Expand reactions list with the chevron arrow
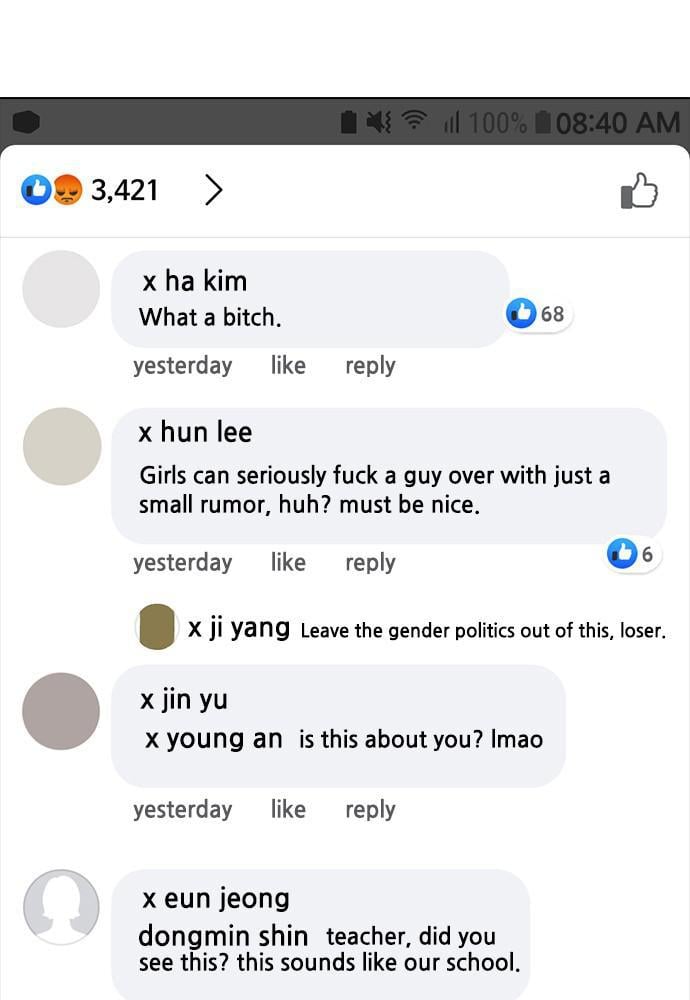Image resolution: width=690 pixels, height=1000 pixels. click(214, 189)
